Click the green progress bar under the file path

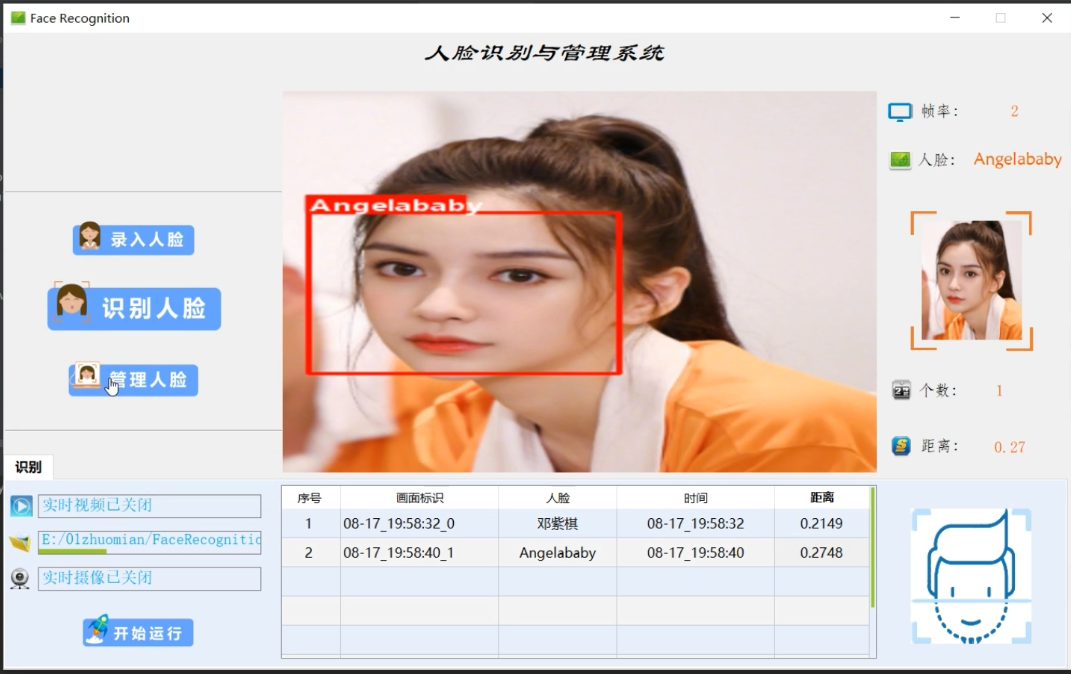click(72, 551)
